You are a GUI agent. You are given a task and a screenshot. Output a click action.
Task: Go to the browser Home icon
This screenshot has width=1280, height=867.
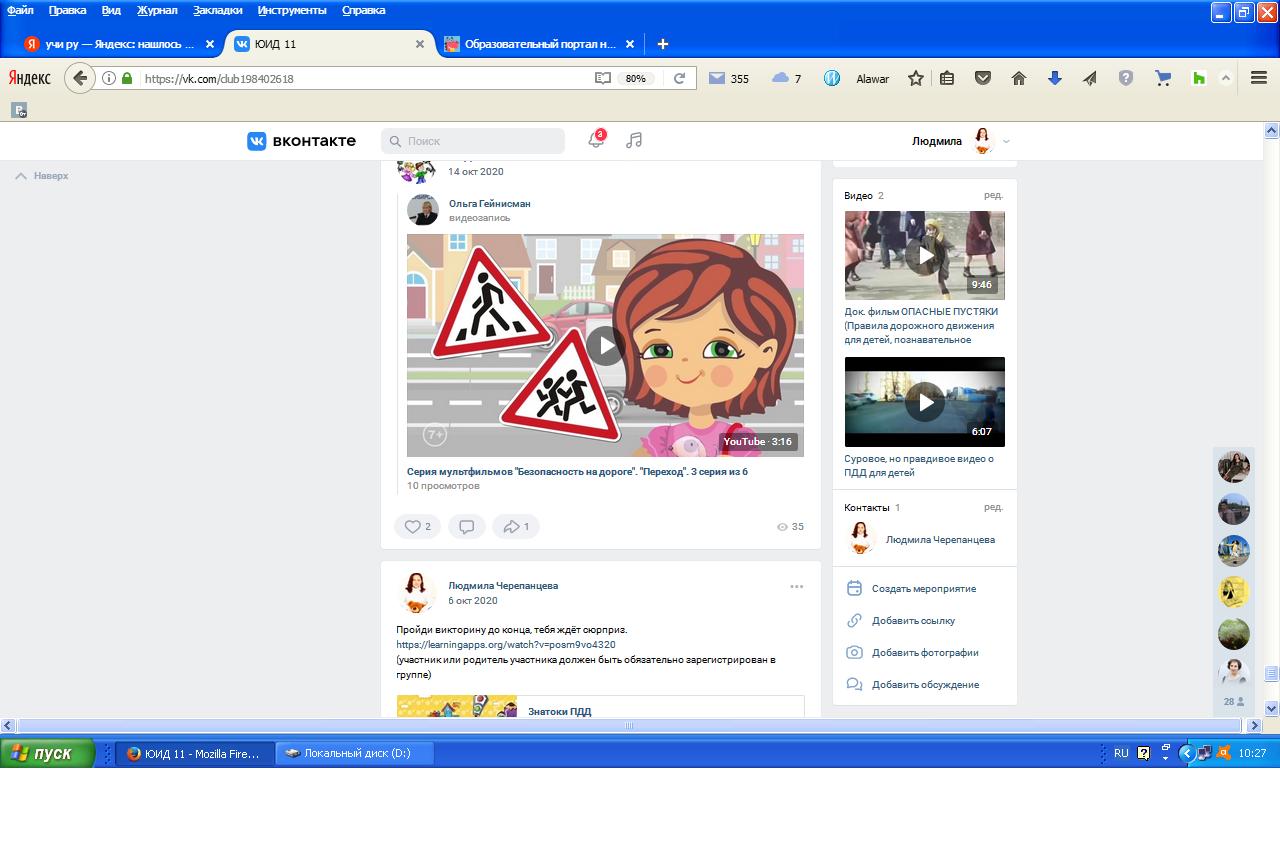coord(1019,78)
